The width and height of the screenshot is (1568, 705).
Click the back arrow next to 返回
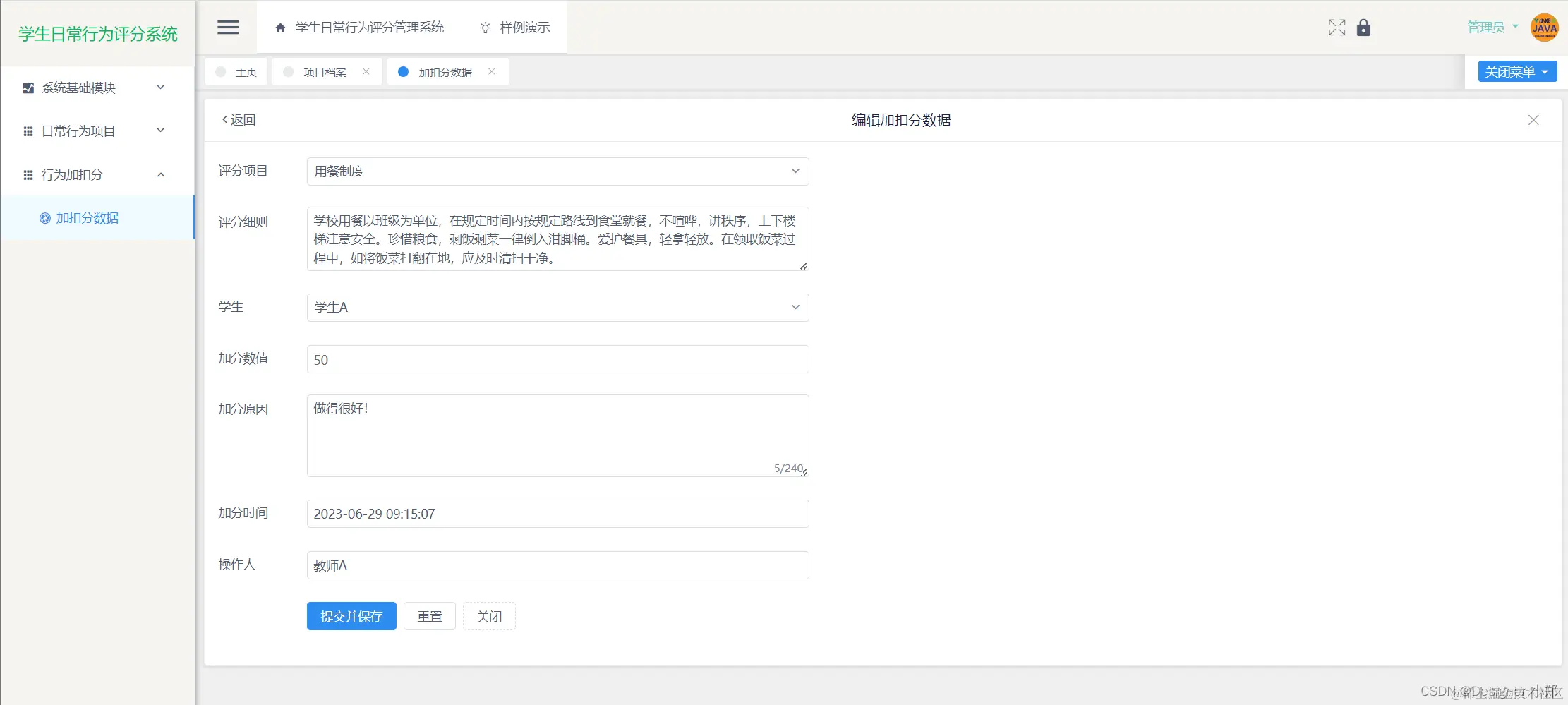coord(225,119)
